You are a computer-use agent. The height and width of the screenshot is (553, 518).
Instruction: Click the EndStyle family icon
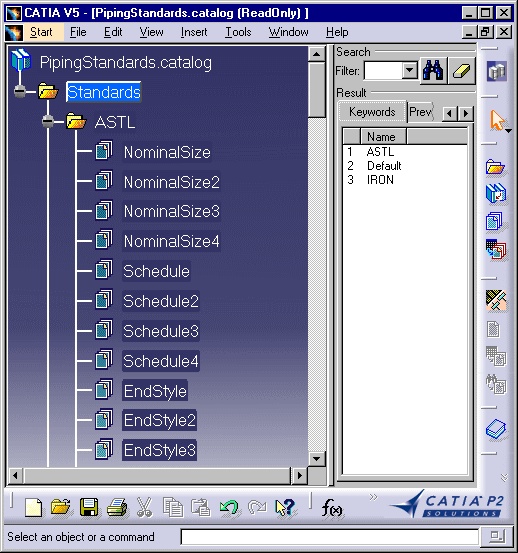(x=104, y=389)
